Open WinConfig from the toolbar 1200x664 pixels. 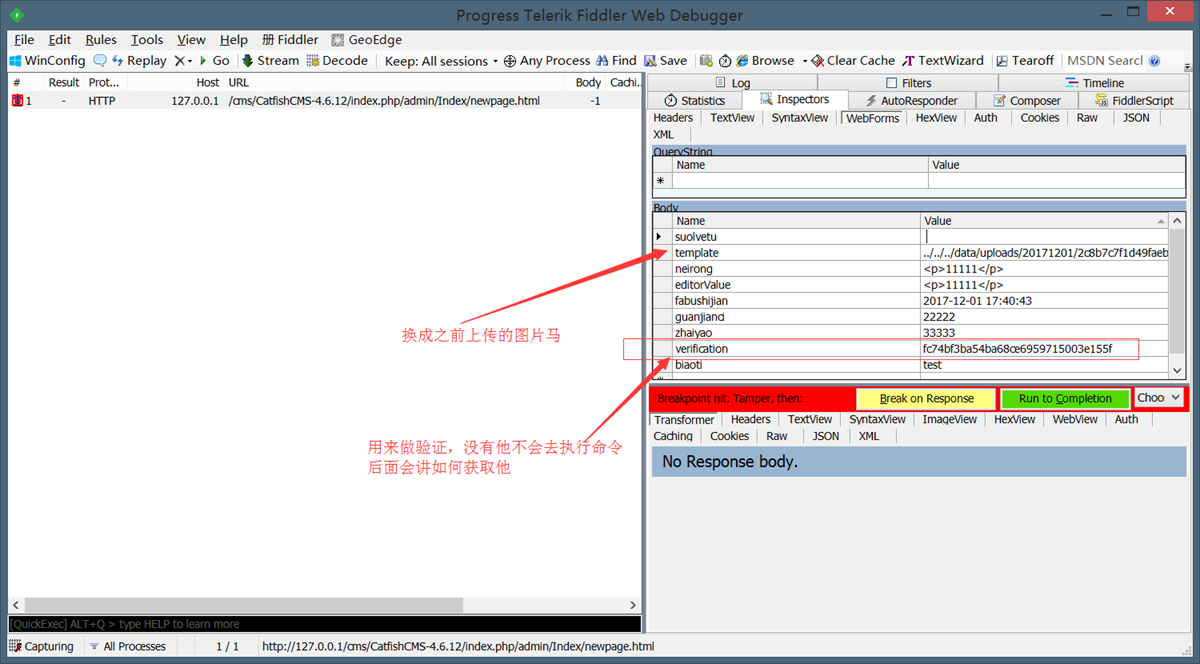(47, 60)
